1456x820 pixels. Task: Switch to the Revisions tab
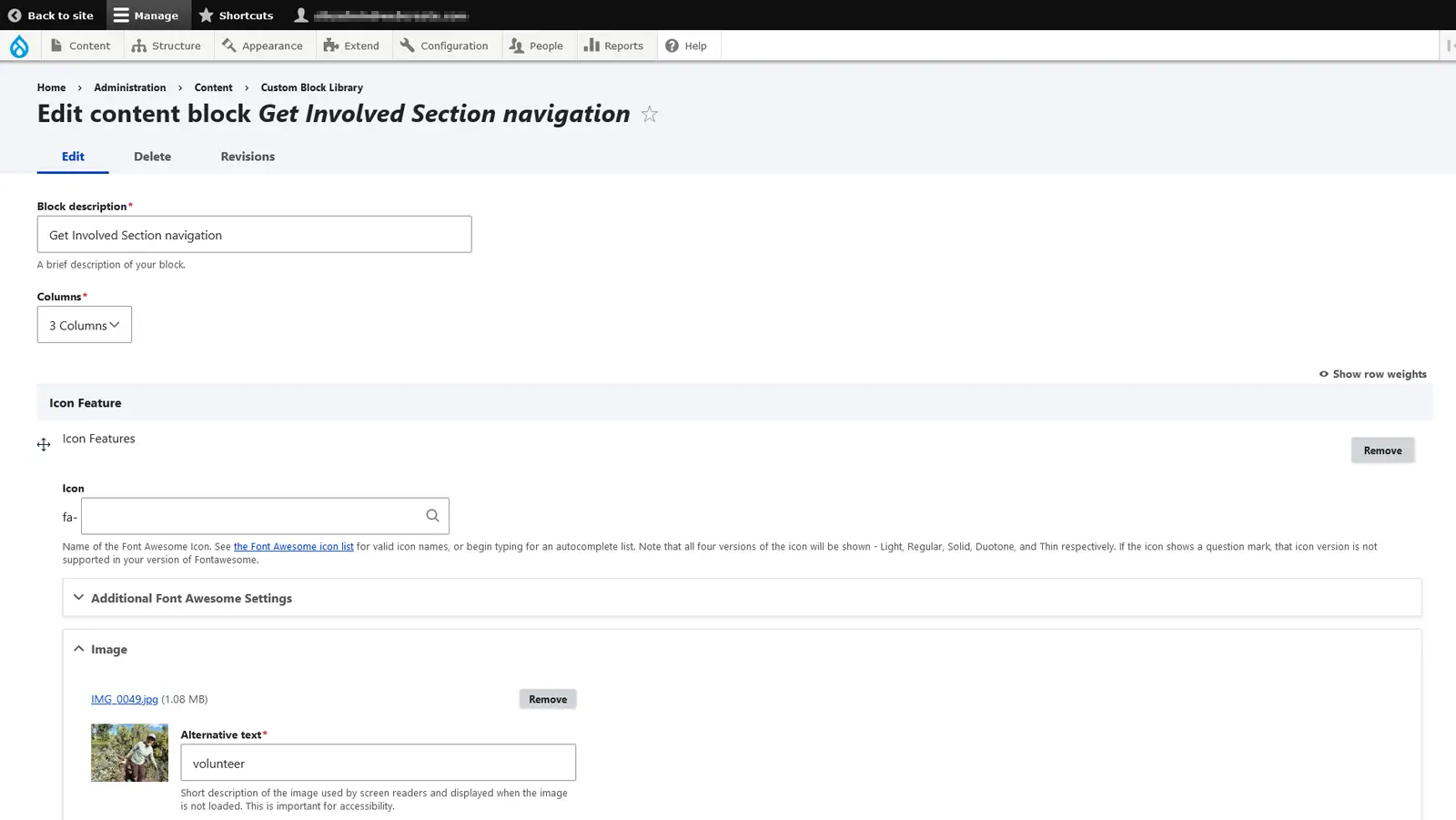(x=248, y=157)
